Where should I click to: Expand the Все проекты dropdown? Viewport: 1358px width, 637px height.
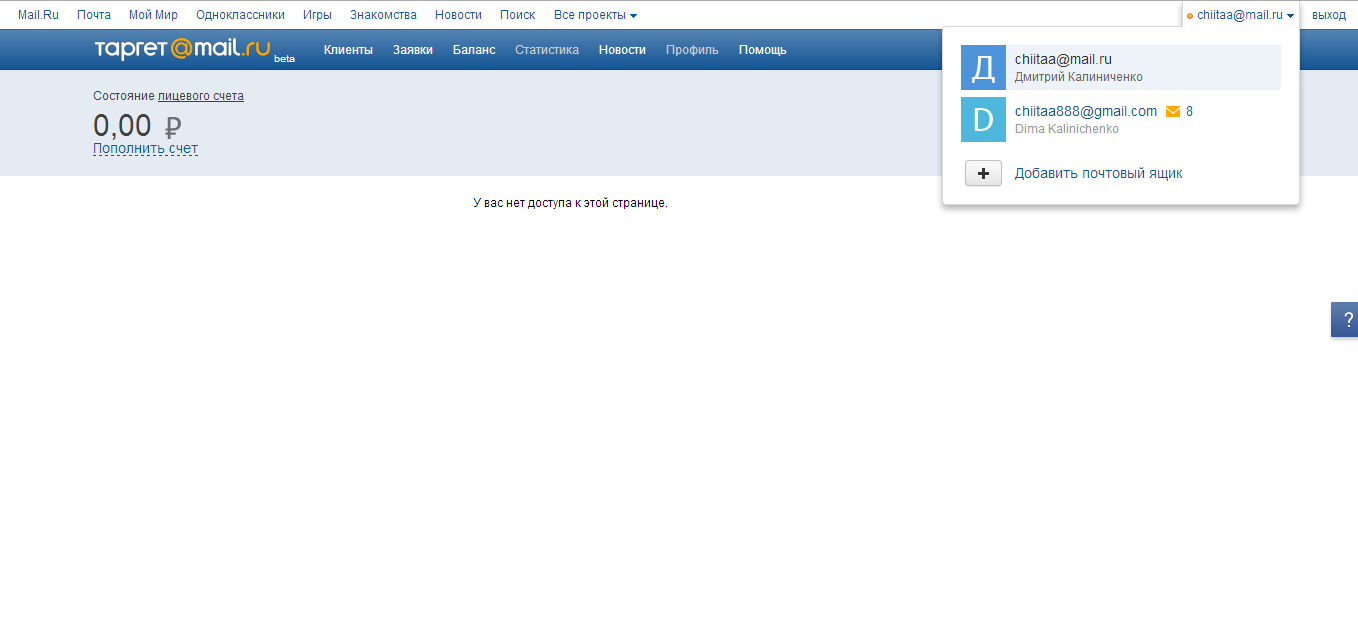pyautogui.click(x=595, y=15)
